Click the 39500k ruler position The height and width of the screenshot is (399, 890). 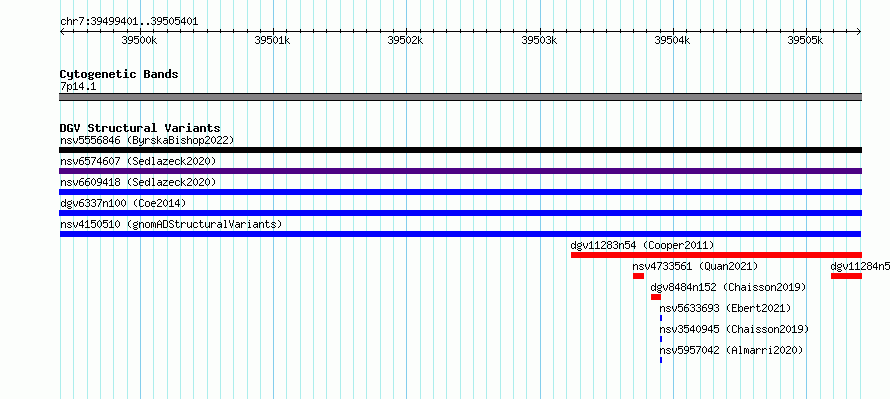pyautogui.click(x=140, y=41)
